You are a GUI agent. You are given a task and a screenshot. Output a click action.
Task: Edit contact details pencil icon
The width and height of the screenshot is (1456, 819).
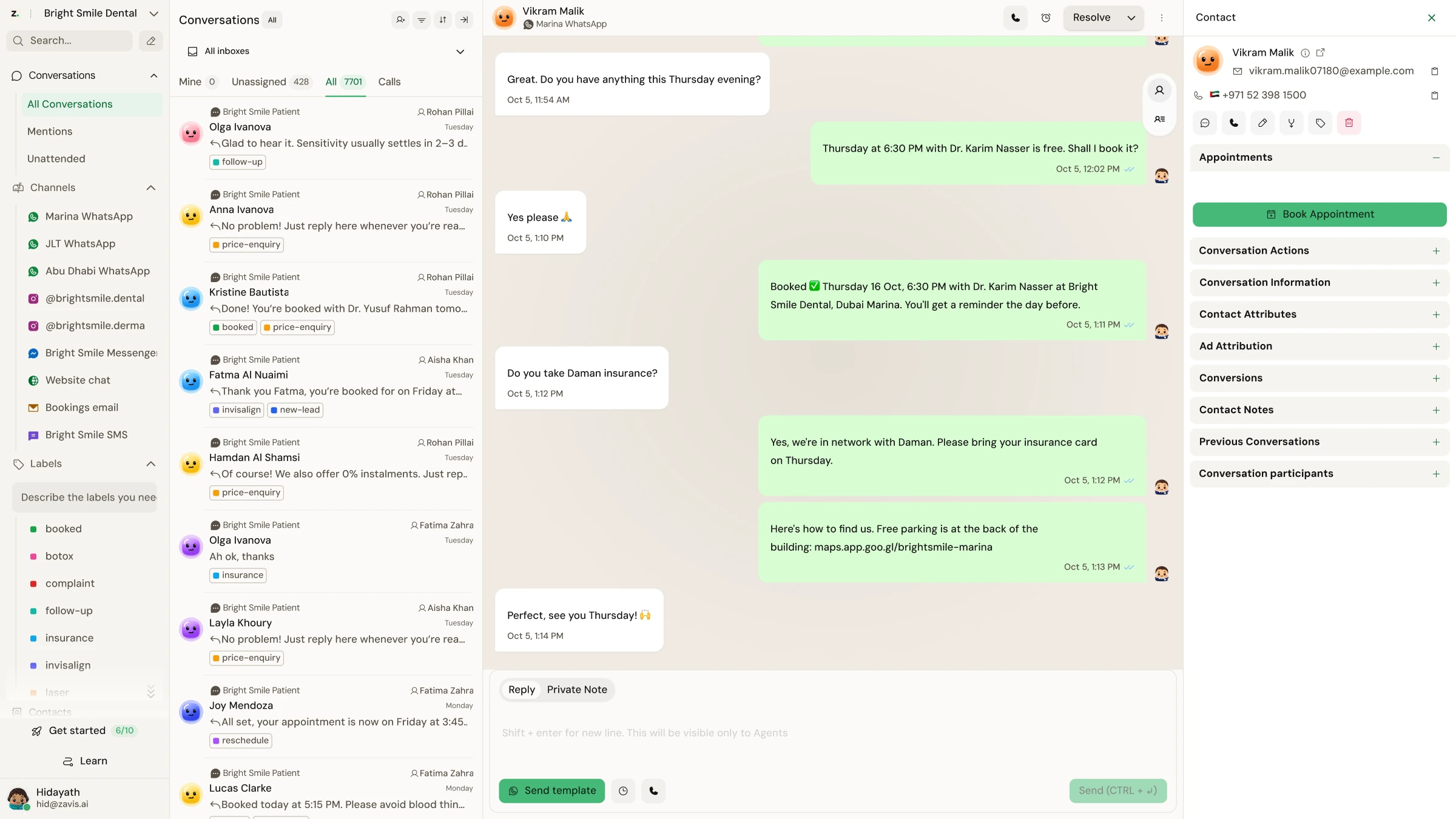[1262, 123]
